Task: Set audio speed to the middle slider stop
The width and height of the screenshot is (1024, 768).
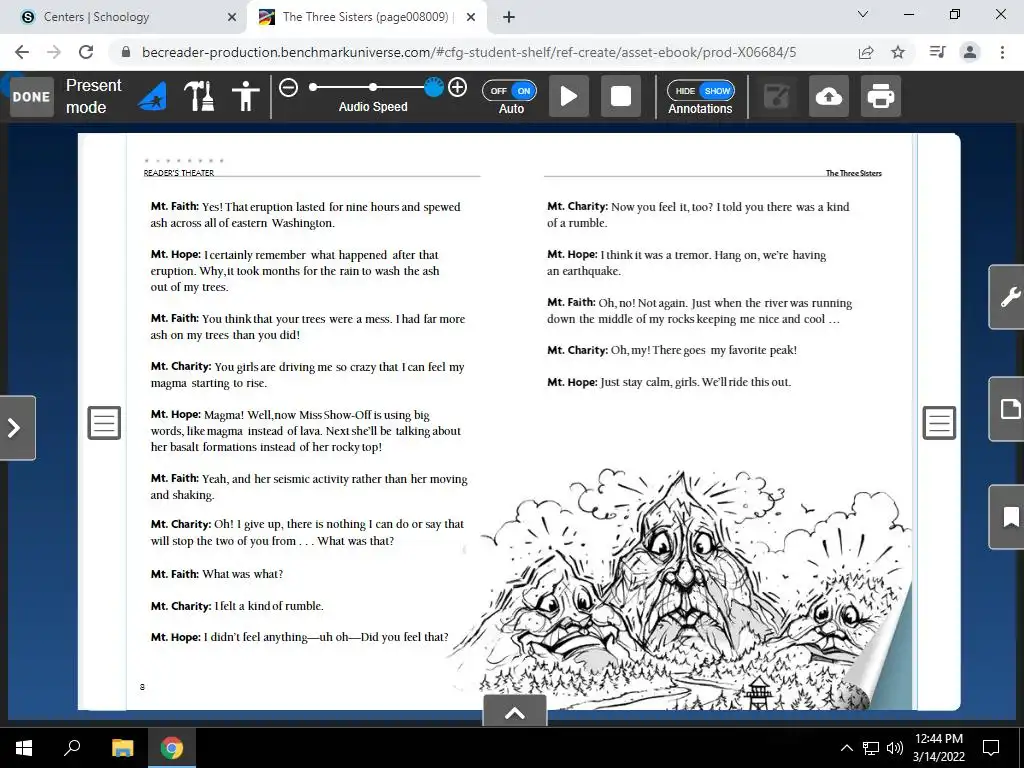Action: coord(372,87)
